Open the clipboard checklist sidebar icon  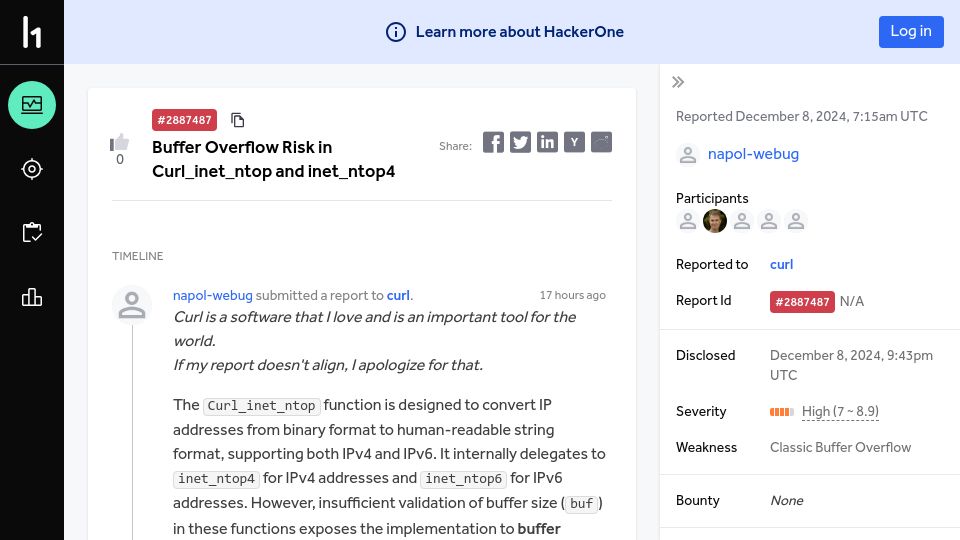(32, 233)
